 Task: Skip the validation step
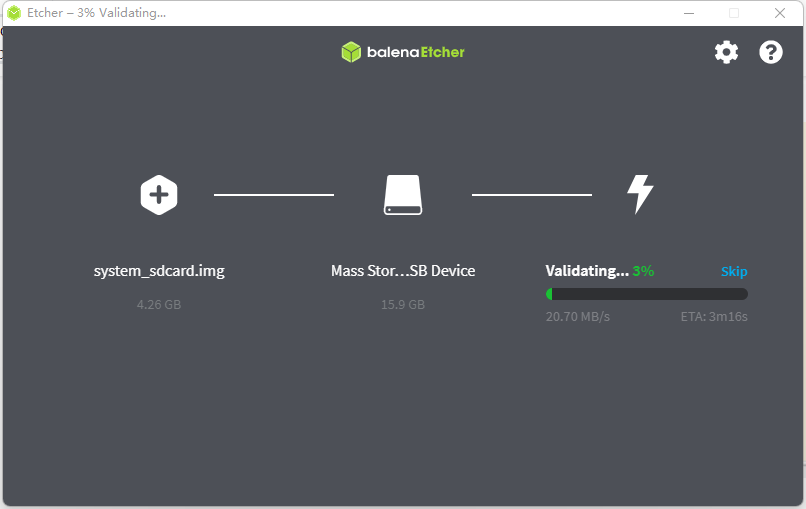coord(734,271)
